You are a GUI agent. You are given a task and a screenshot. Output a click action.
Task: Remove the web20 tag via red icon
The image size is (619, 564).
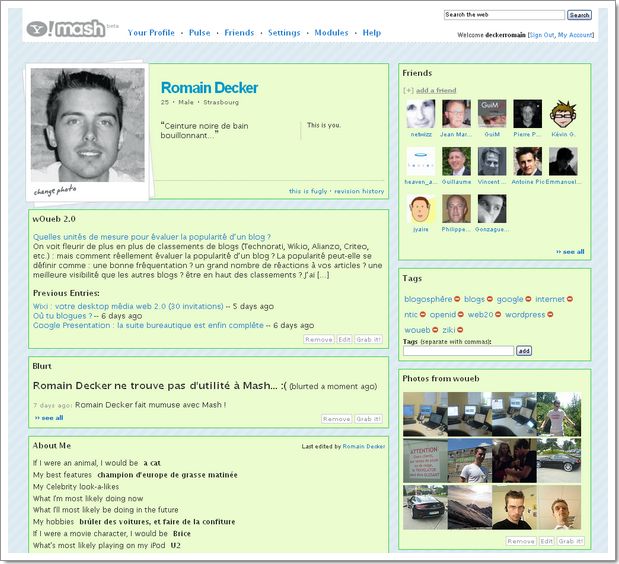(498, 315)
